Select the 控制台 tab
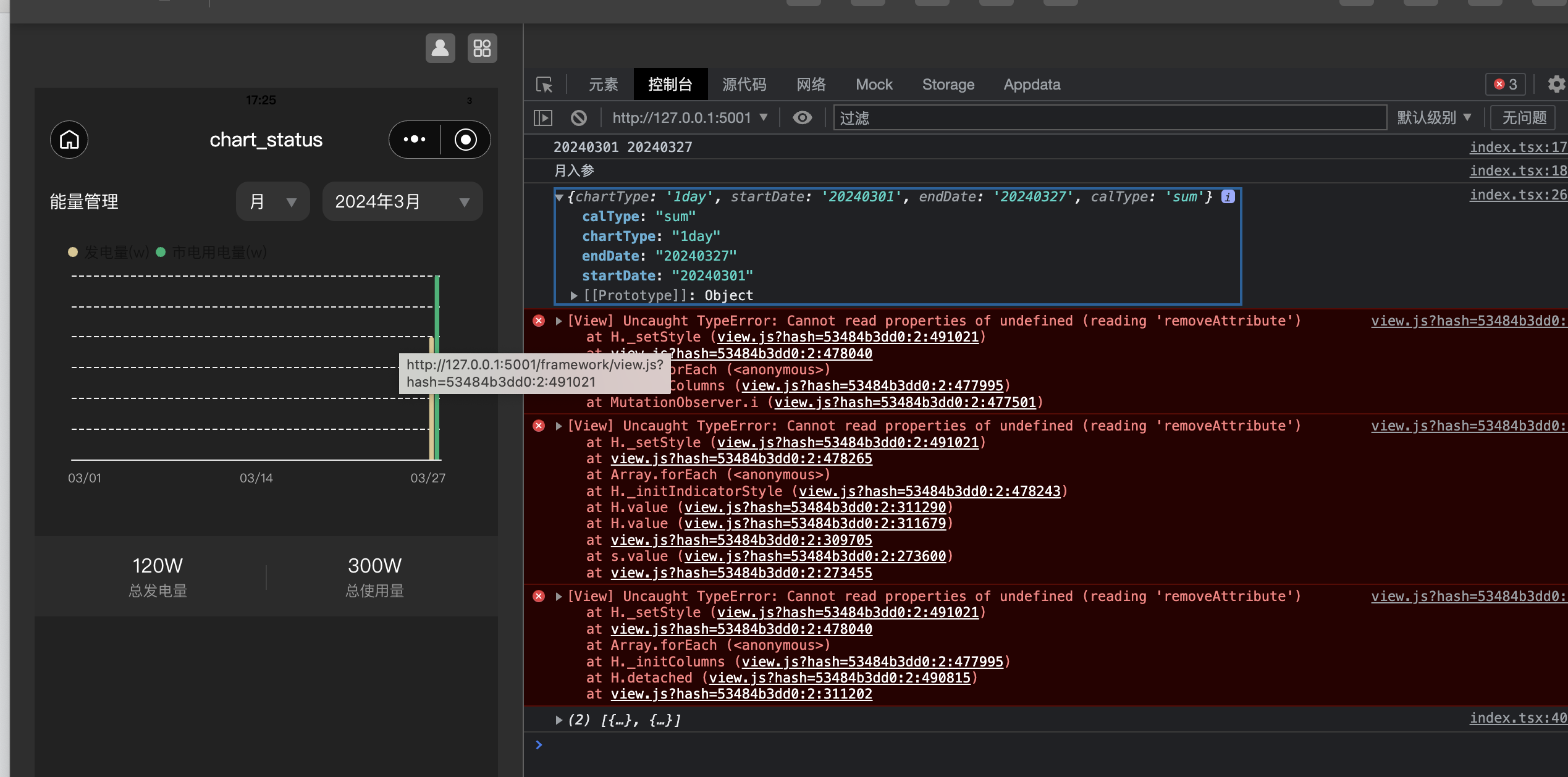The image size is (1568, 777). coord(670,85)
